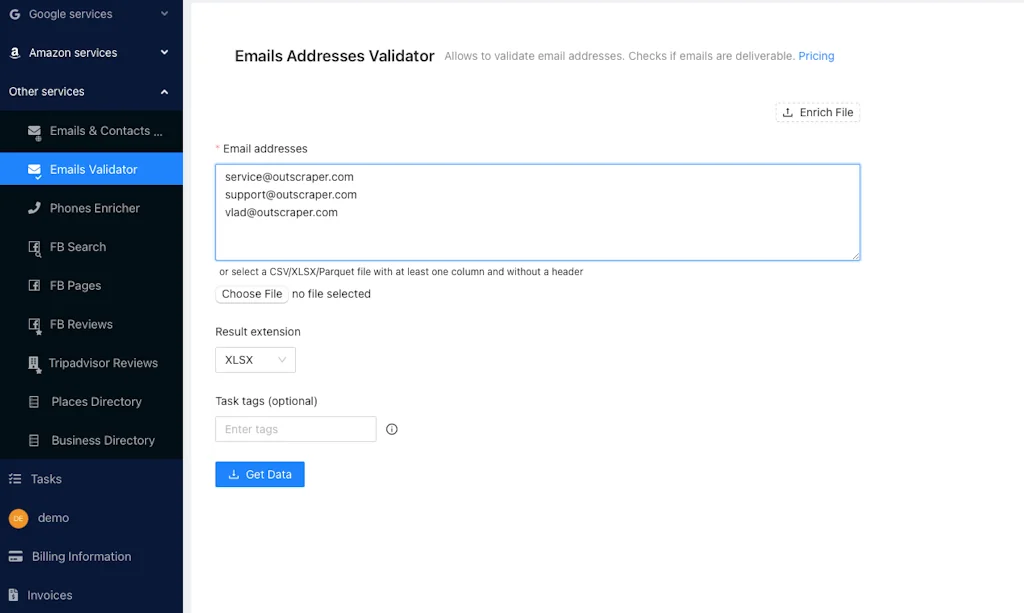This screenshot has height=613, width=1024.
Task: View the Invoices section
Action: pos(47,595)
